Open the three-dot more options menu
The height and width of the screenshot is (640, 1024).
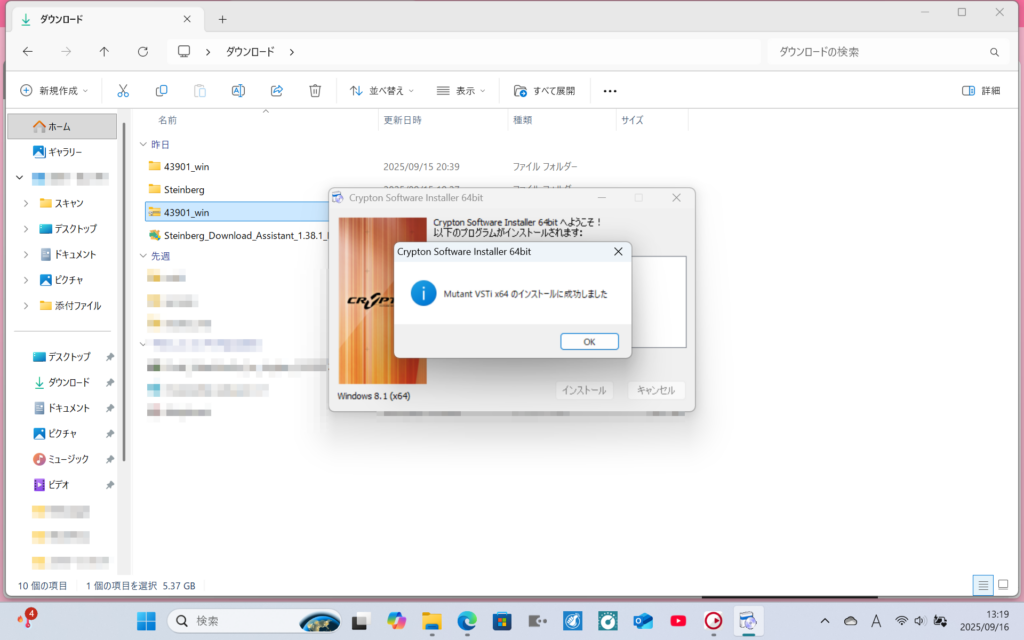point(610,90)
